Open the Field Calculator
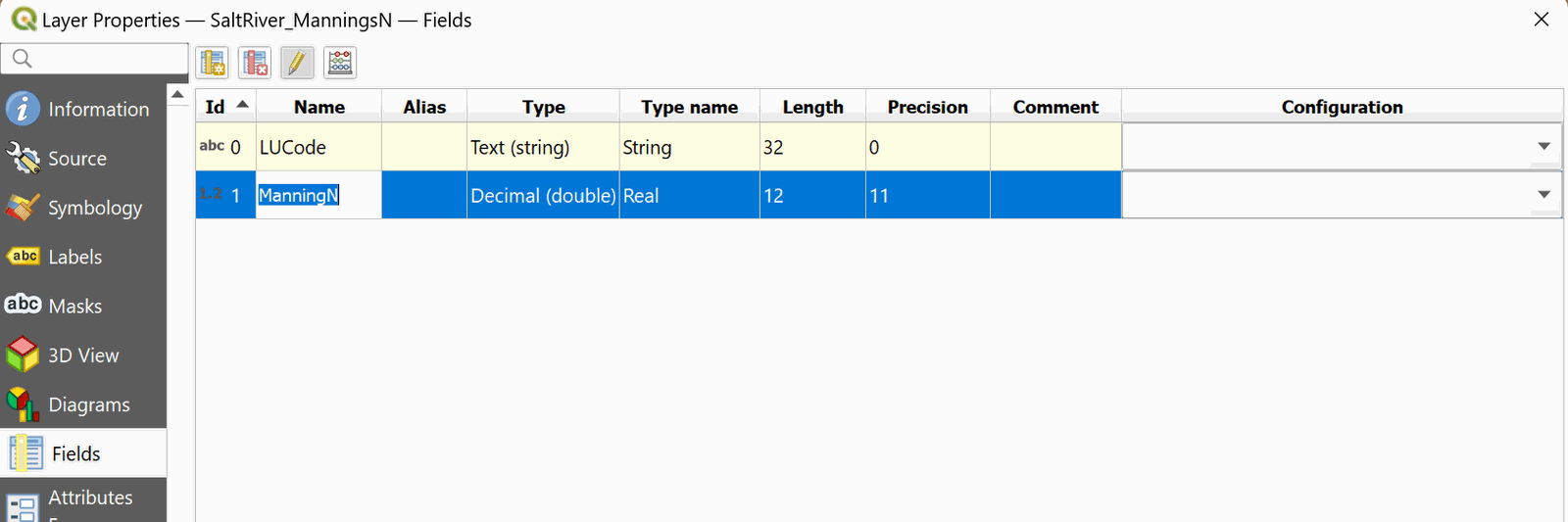1568x522 pixels. click(340, 63)
